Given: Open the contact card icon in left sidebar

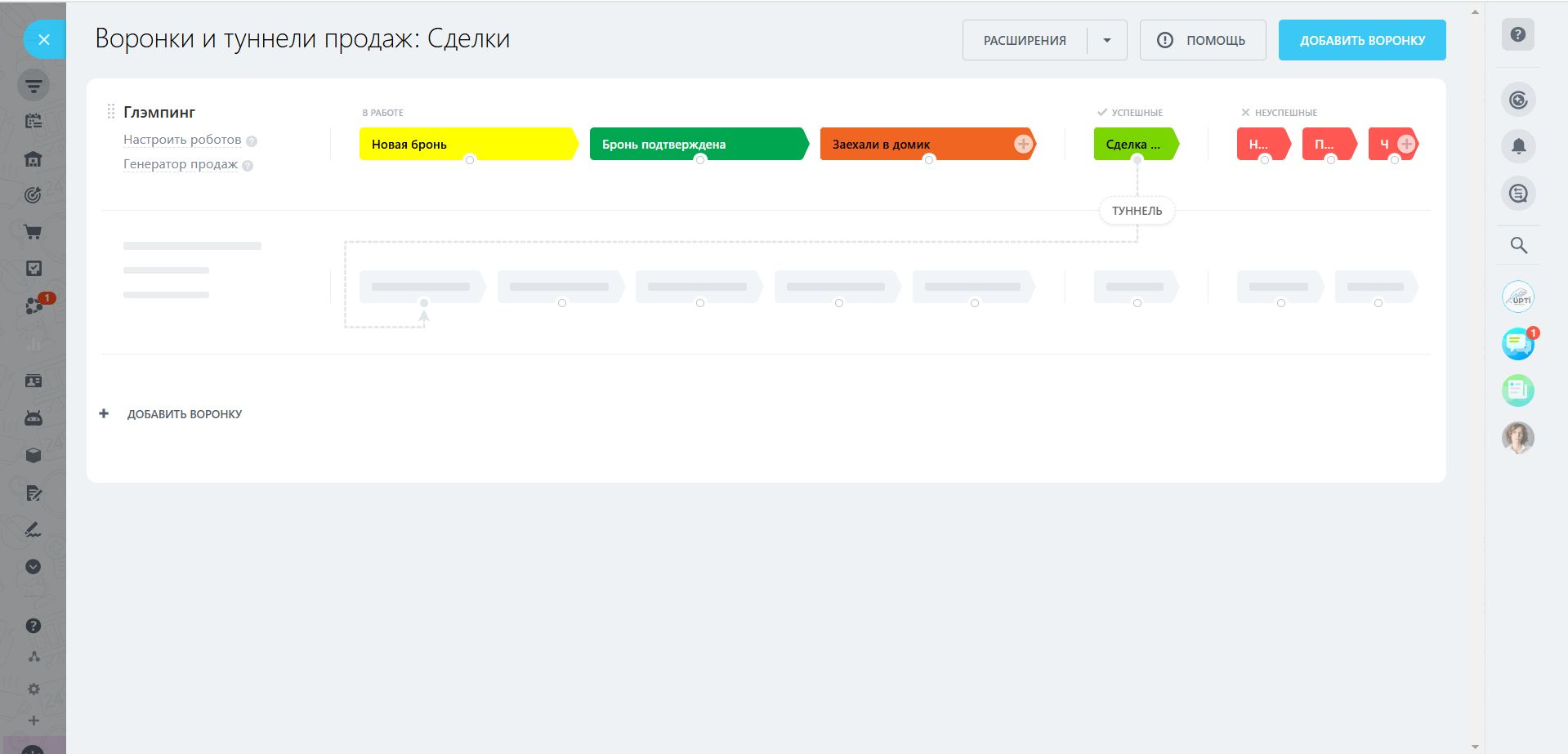Looking at the screenshot, I should pos(34,381).
